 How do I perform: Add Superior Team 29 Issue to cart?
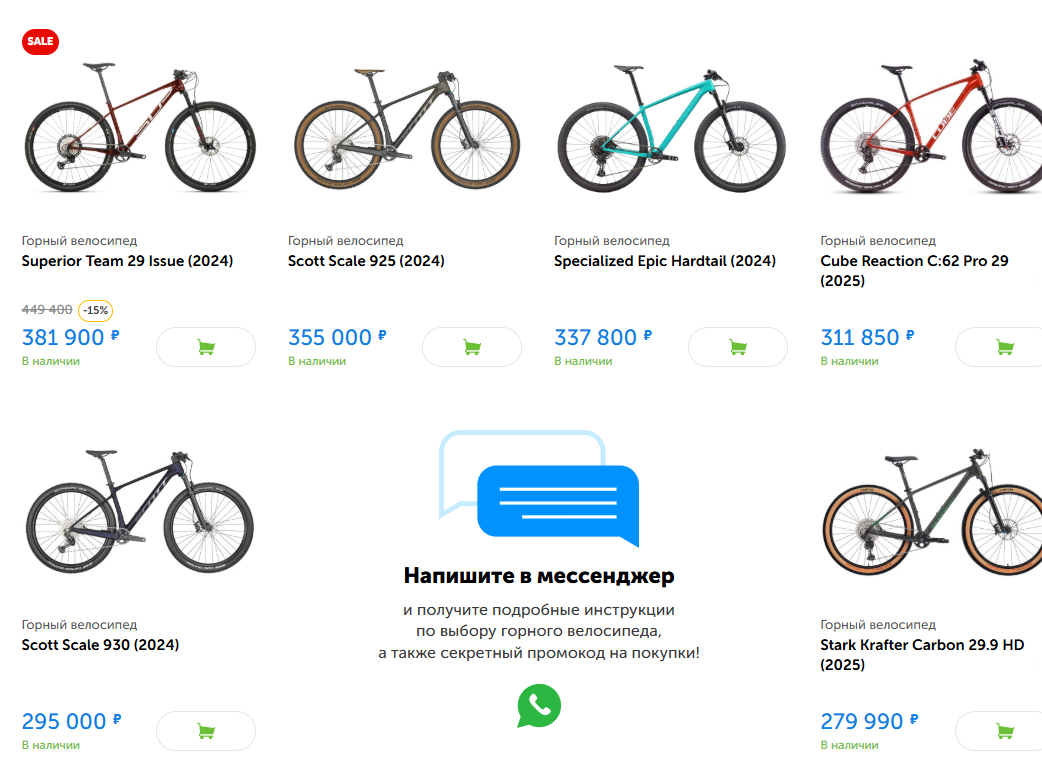206,347
